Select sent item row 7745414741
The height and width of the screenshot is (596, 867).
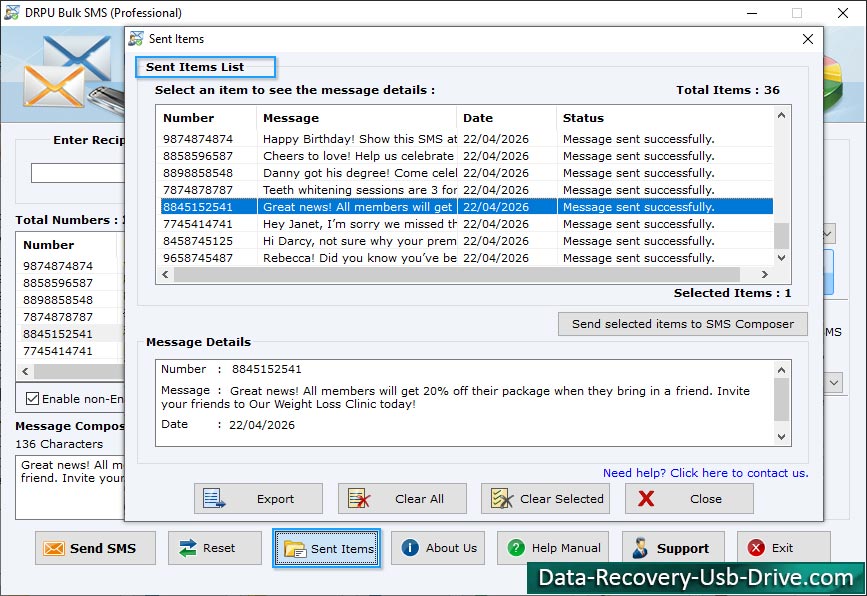pyautogui.click(x=467, y=224)
